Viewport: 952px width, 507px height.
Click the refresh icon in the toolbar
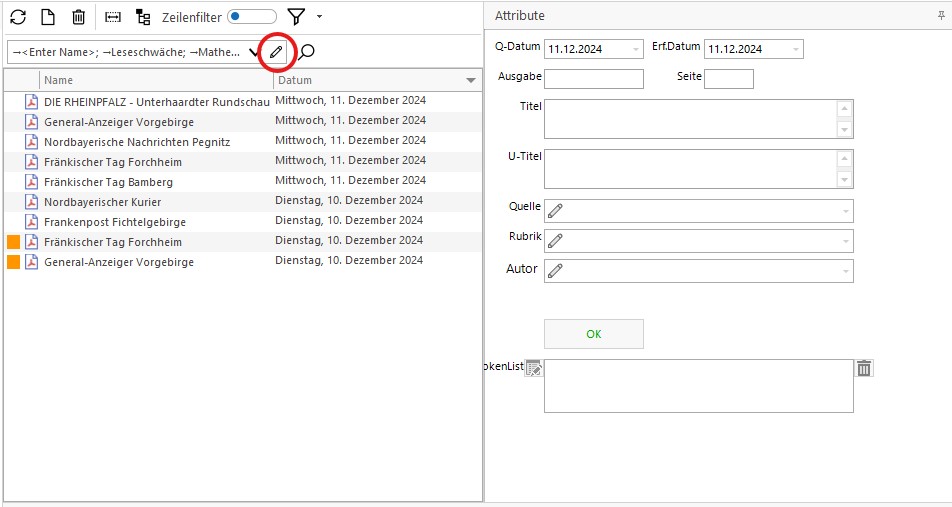coord(18,17)
